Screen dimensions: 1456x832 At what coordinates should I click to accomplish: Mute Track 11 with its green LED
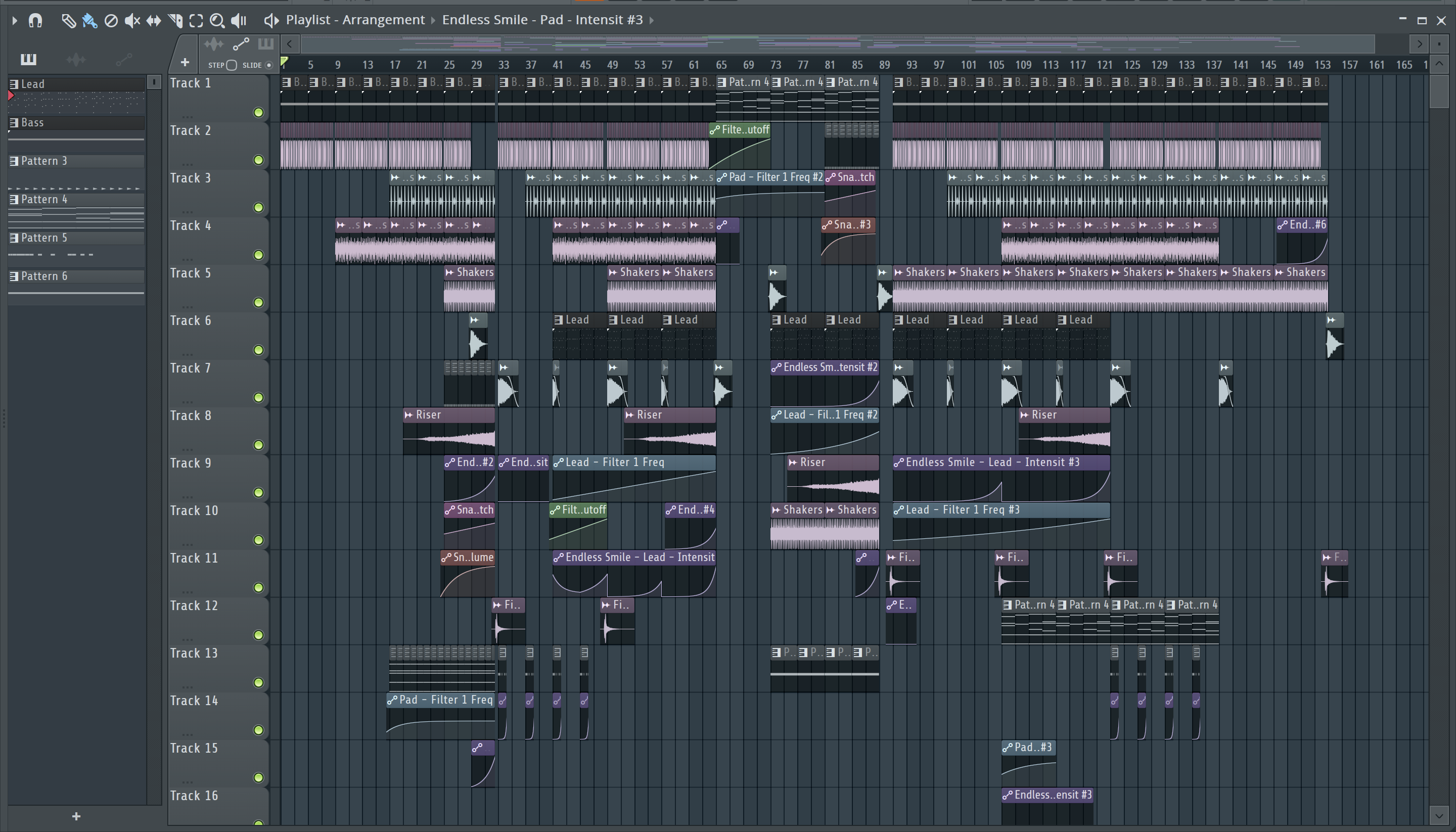point(258,587)
